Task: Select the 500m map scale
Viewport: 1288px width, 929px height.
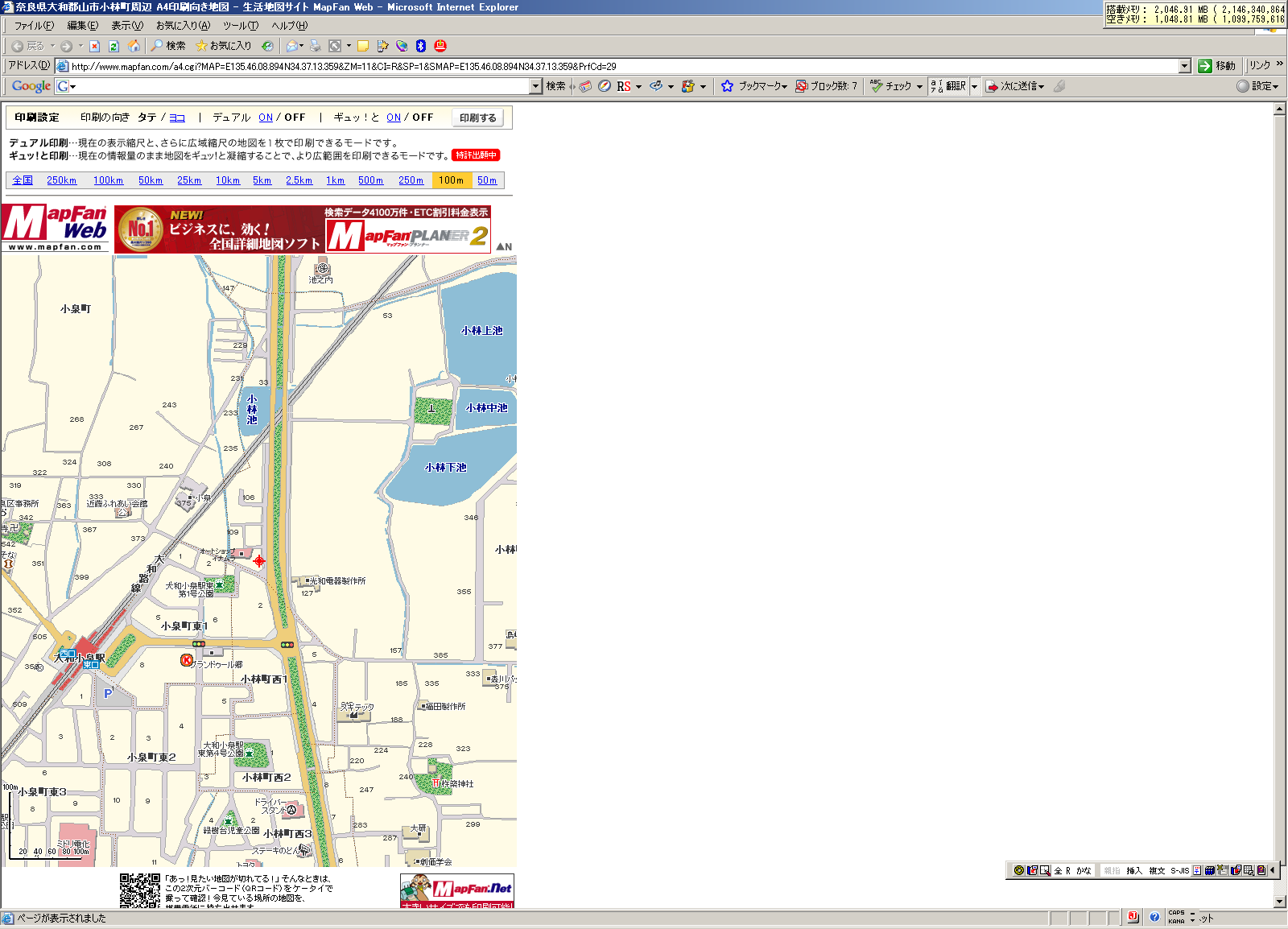Action: tap(371, 180)
